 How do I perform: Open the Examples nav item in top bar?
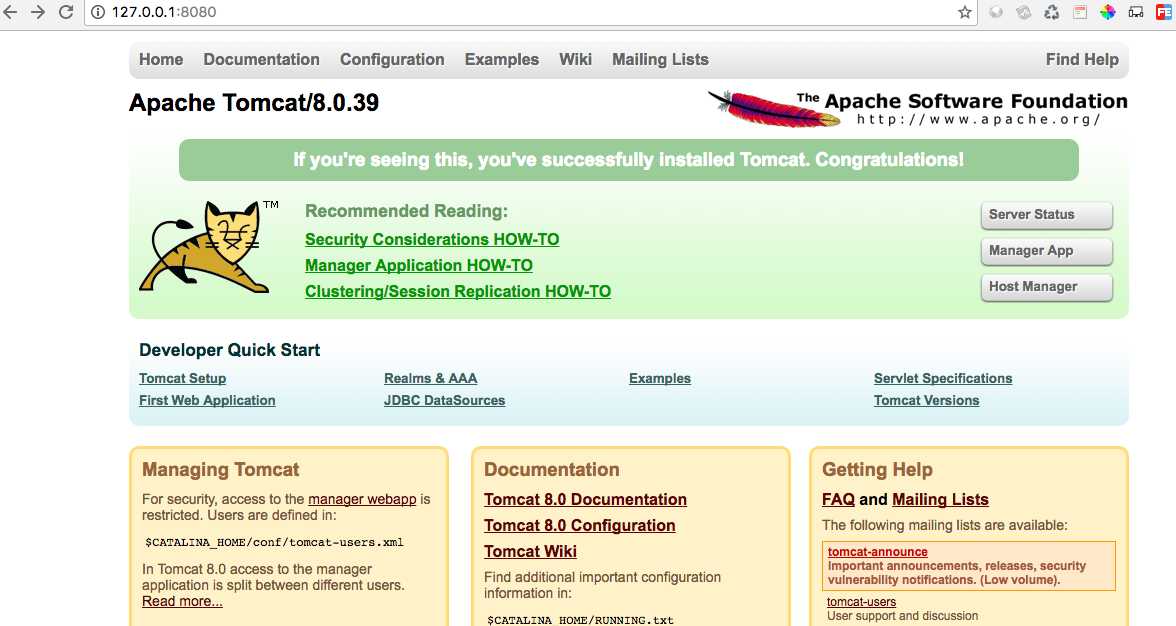(502, 59)
